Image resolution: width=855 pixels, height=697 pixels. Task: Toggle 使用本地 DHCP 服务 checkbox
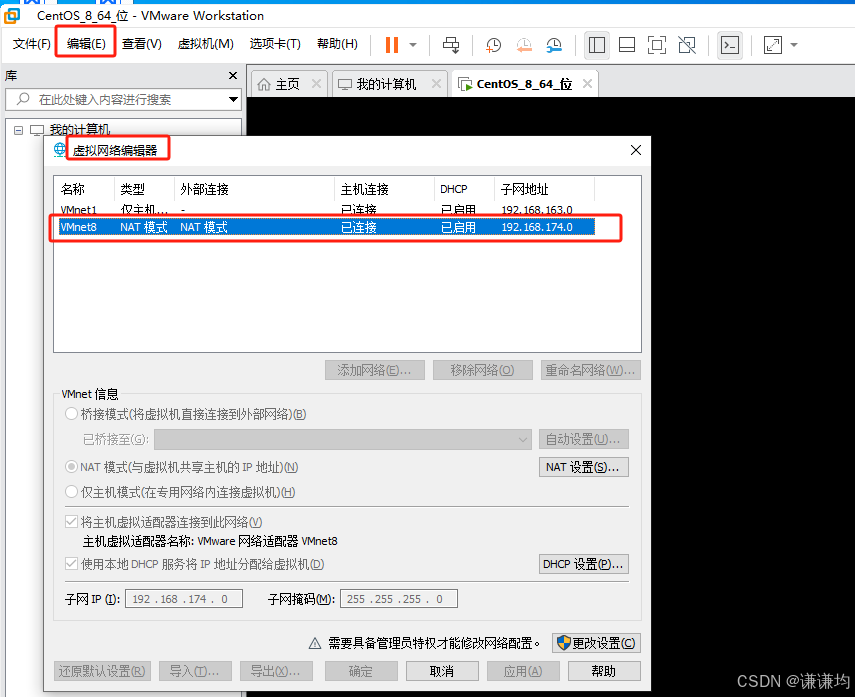coord(71,564)
